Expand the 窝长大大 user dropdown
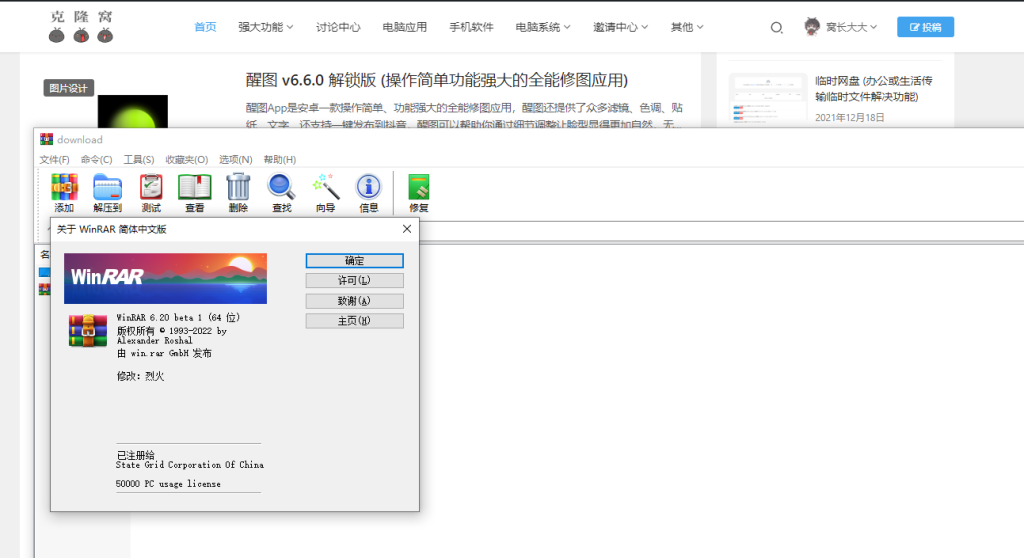 [x=851, y=27]
